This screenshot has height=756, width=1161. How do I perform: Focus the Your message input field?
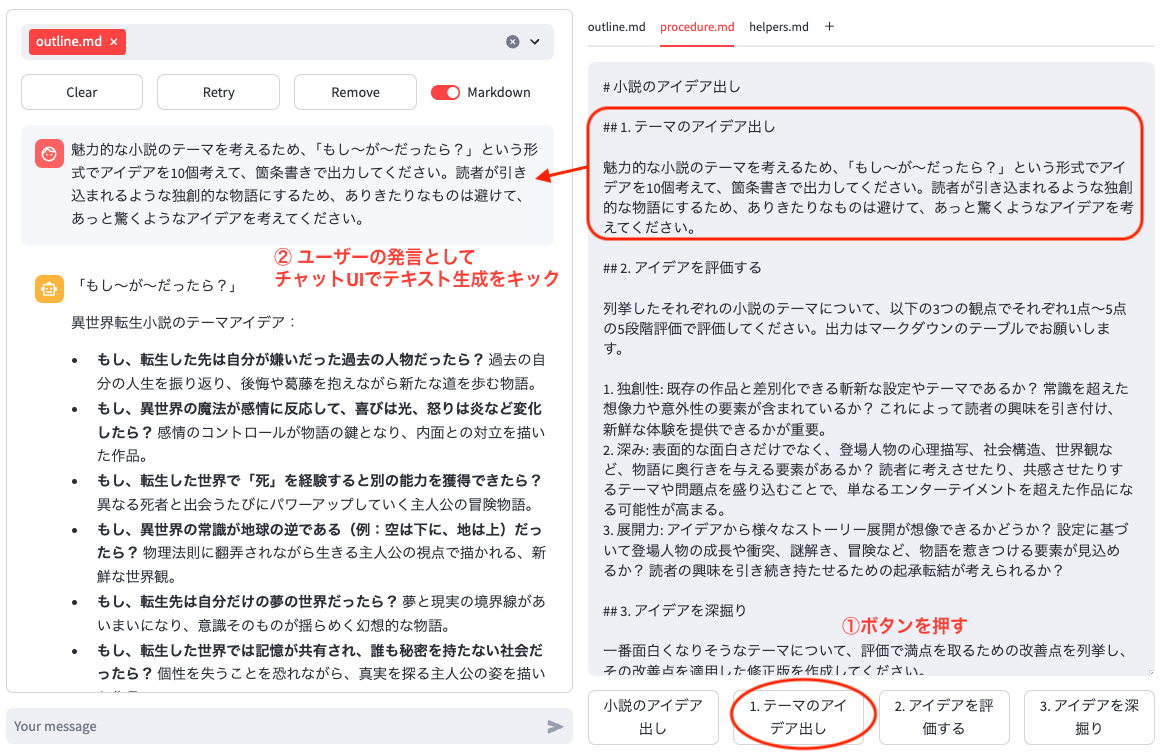270,726
